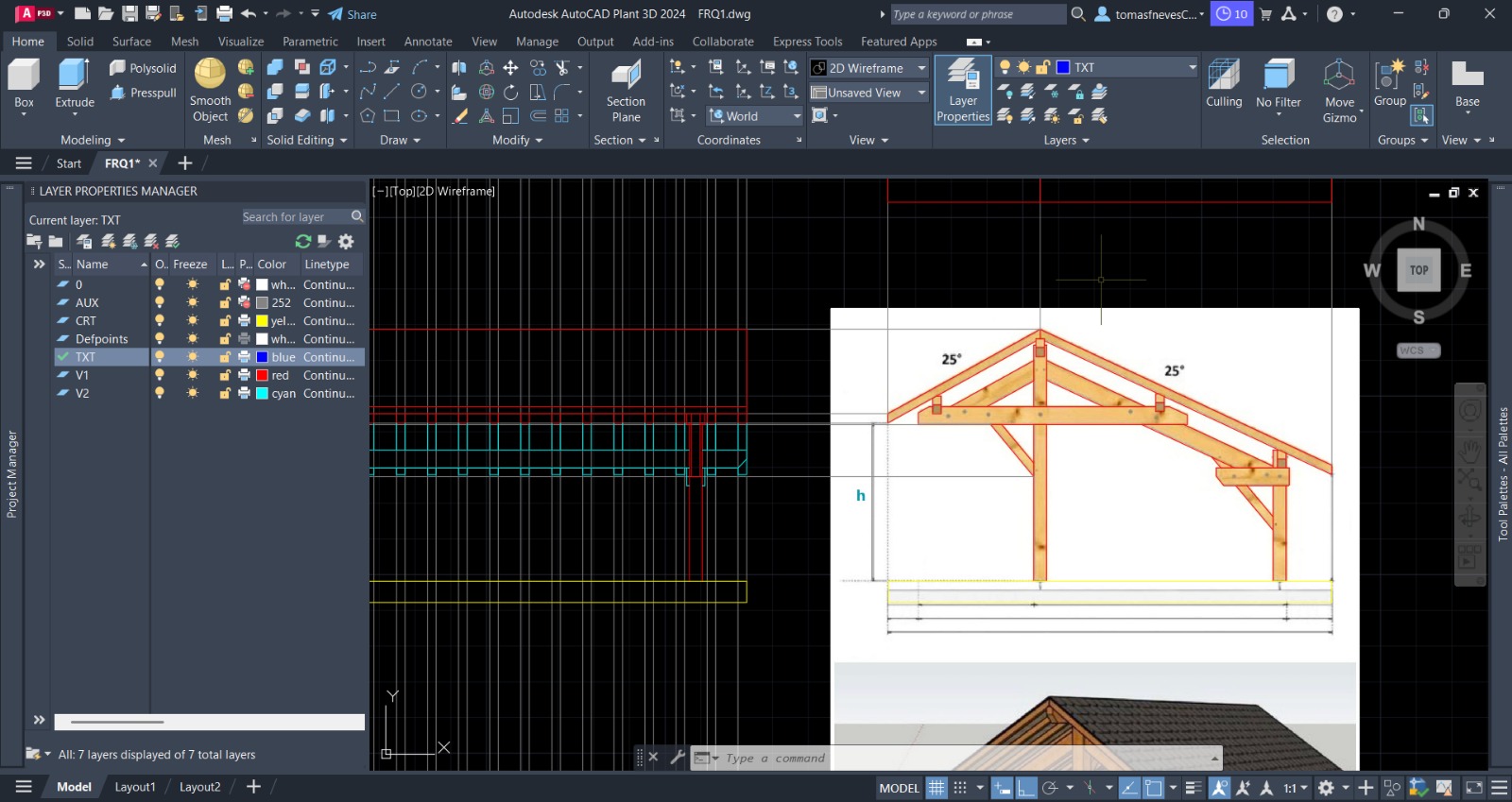Toggle lock on the CRT layer
This screenshot has width=1512, height=802.
coord(225,321)
